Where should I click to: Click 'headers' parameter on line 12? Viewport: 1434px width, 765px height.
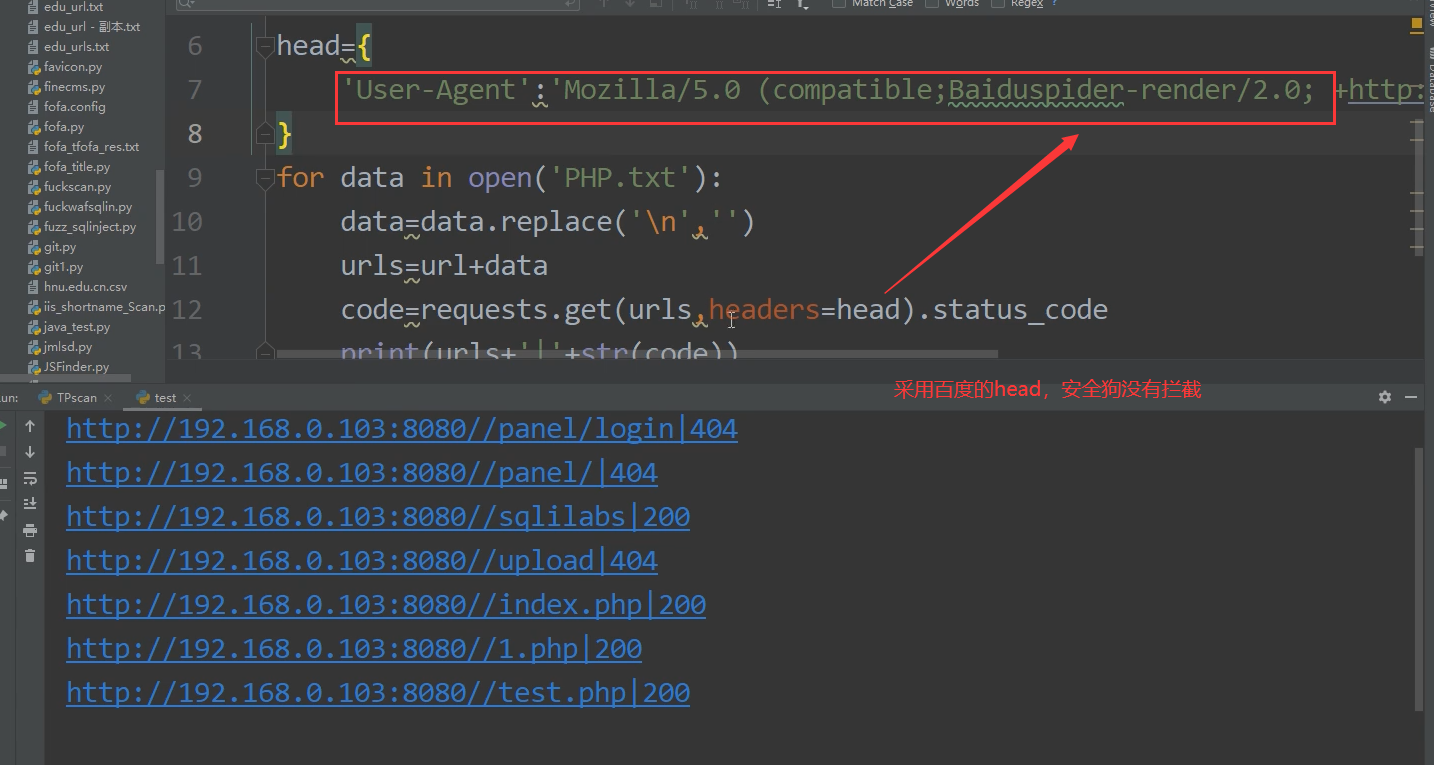pos(765,310)
